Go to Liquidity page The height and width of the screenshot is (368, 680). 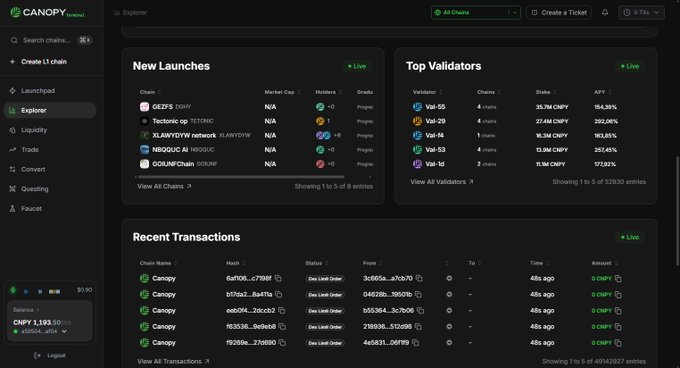50,130
